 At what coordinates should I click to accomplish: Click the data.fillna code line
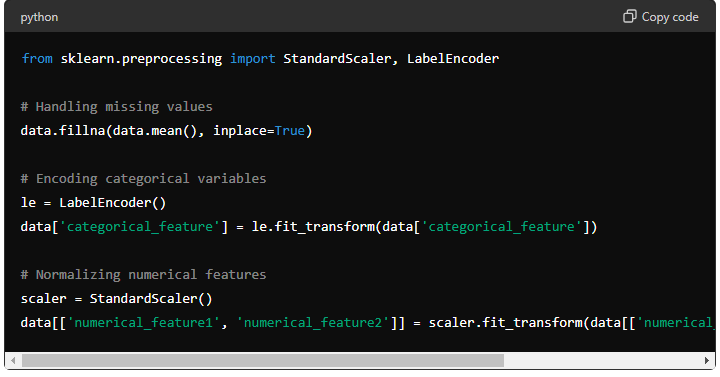click(166, 131)
